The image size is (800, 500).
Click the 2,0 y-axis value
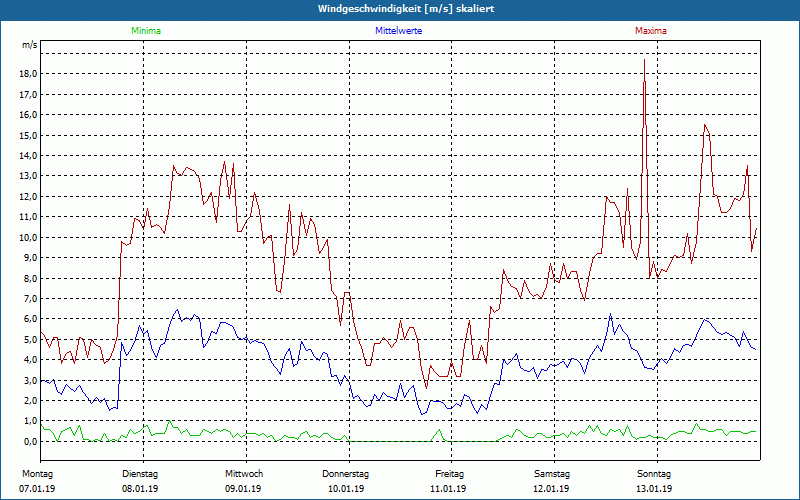pyautogui.click(x=31, y=401)
